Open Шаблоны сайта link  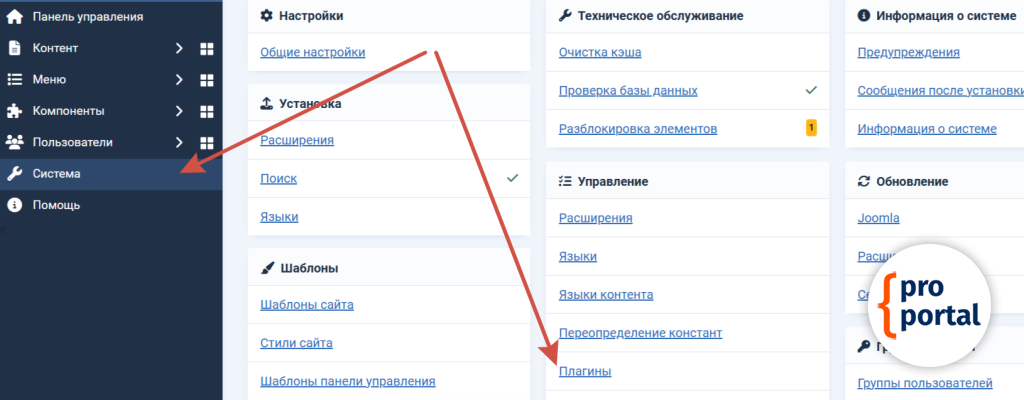point(306,305)
